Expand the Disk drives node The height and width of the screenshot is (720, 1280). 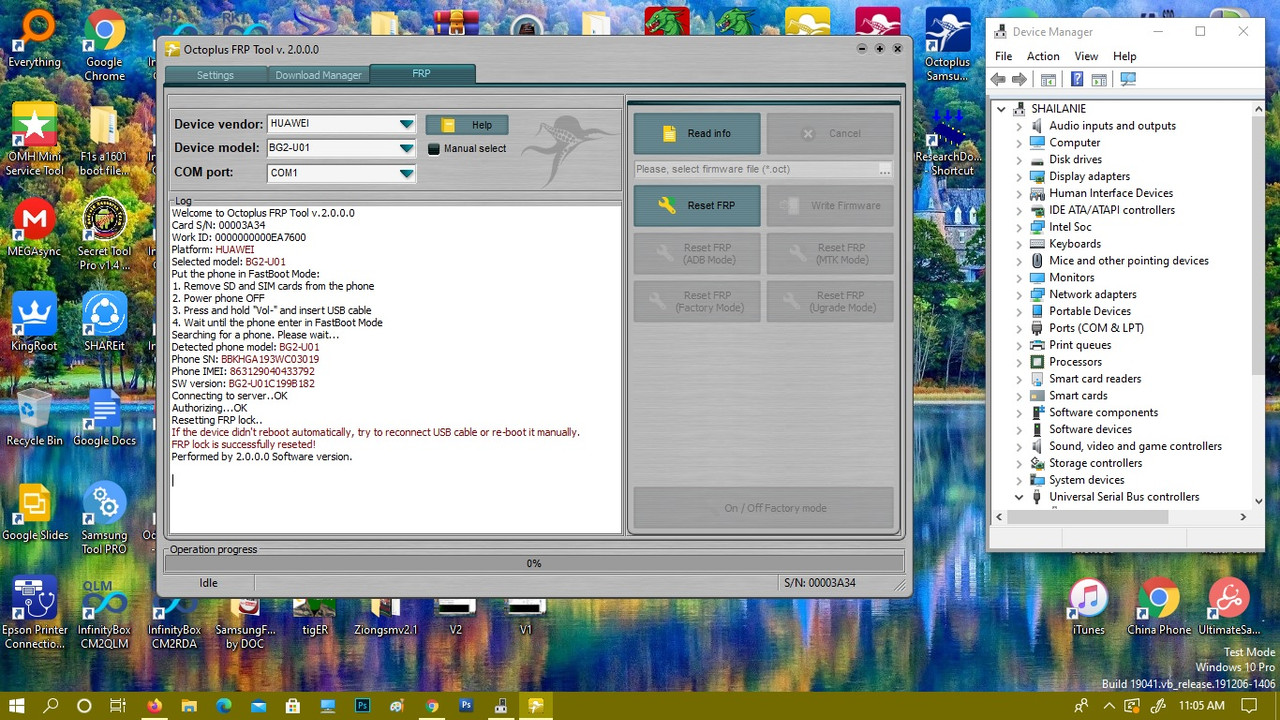click(1019, 160)
